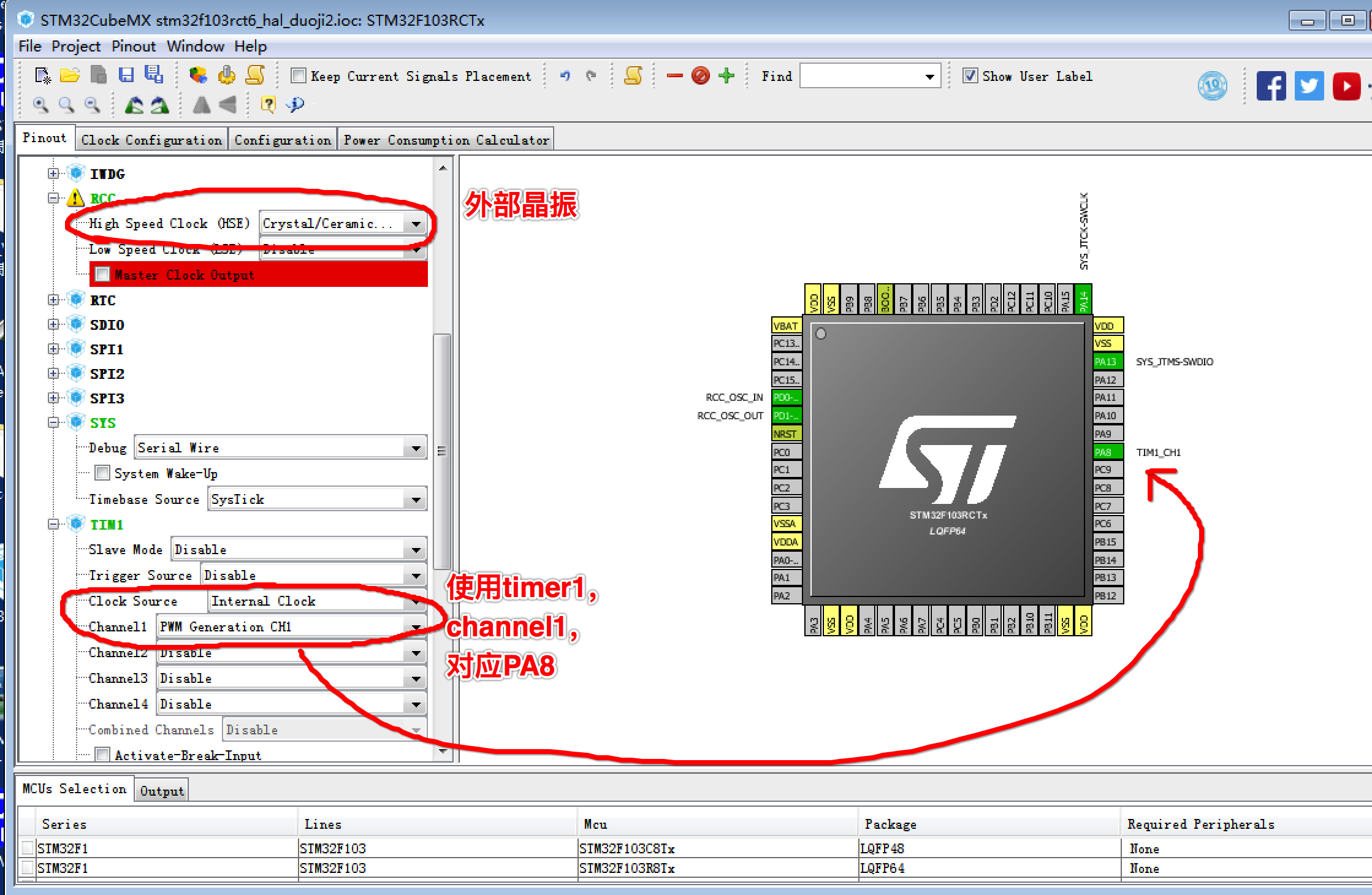The image size is (1372, 895).
Task: Uncheck Show User Label
Action: pos(970,76)
